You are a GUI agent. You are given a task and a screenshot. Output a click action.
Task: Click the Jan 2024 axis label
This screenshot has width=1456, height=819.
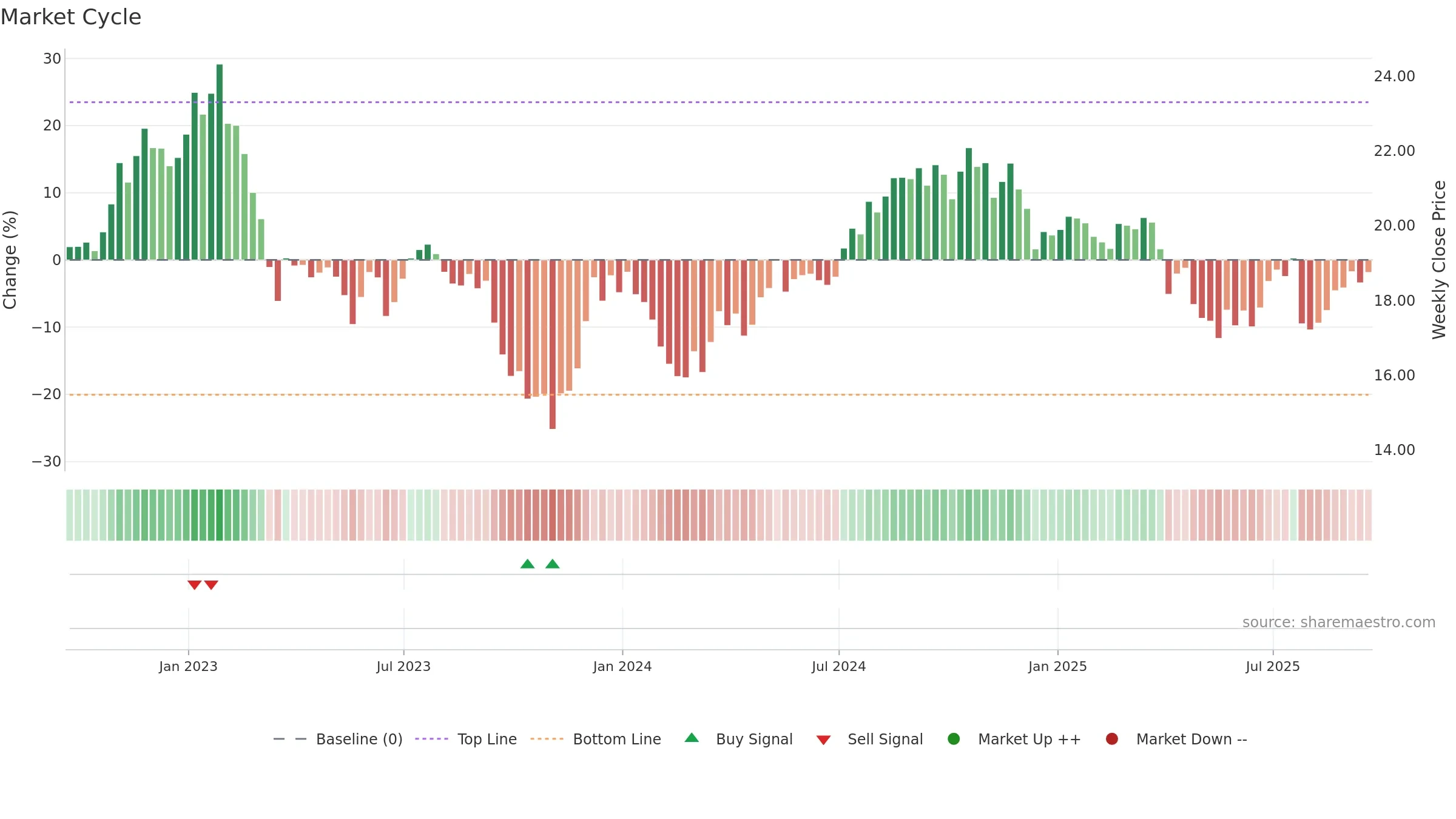(x=622, y=666)
